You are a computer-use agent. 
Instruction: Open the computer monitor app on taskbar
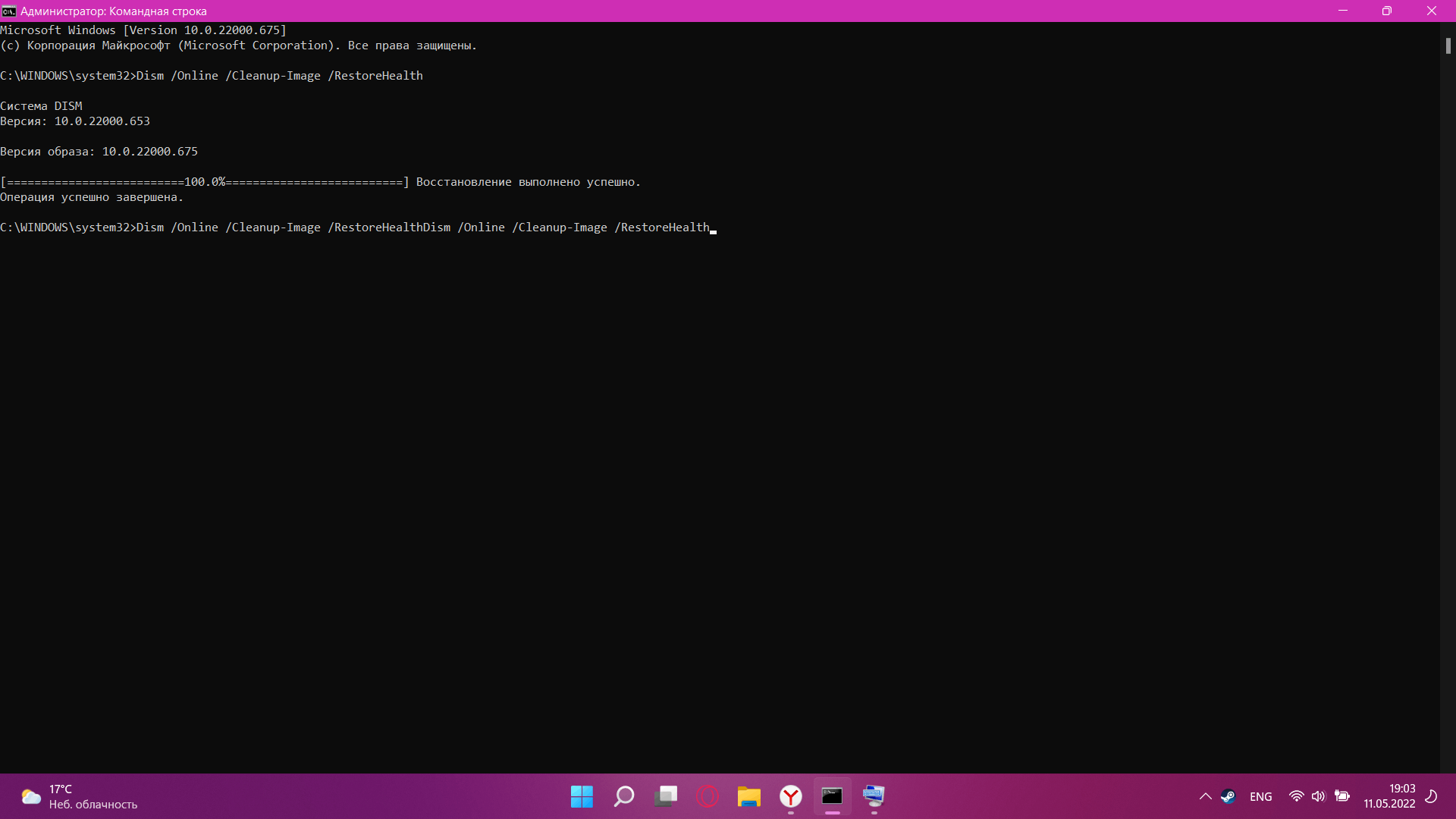[x=874, y=796]
